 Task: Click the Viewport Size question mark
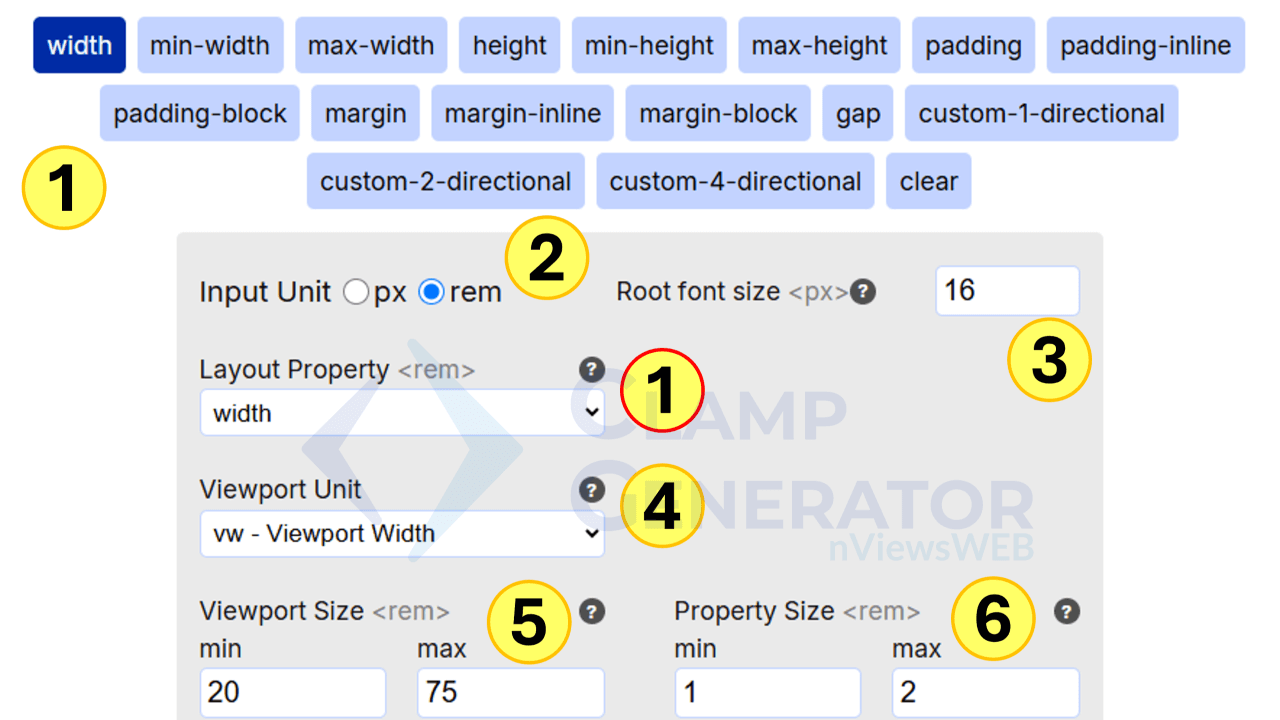(591, 612)
